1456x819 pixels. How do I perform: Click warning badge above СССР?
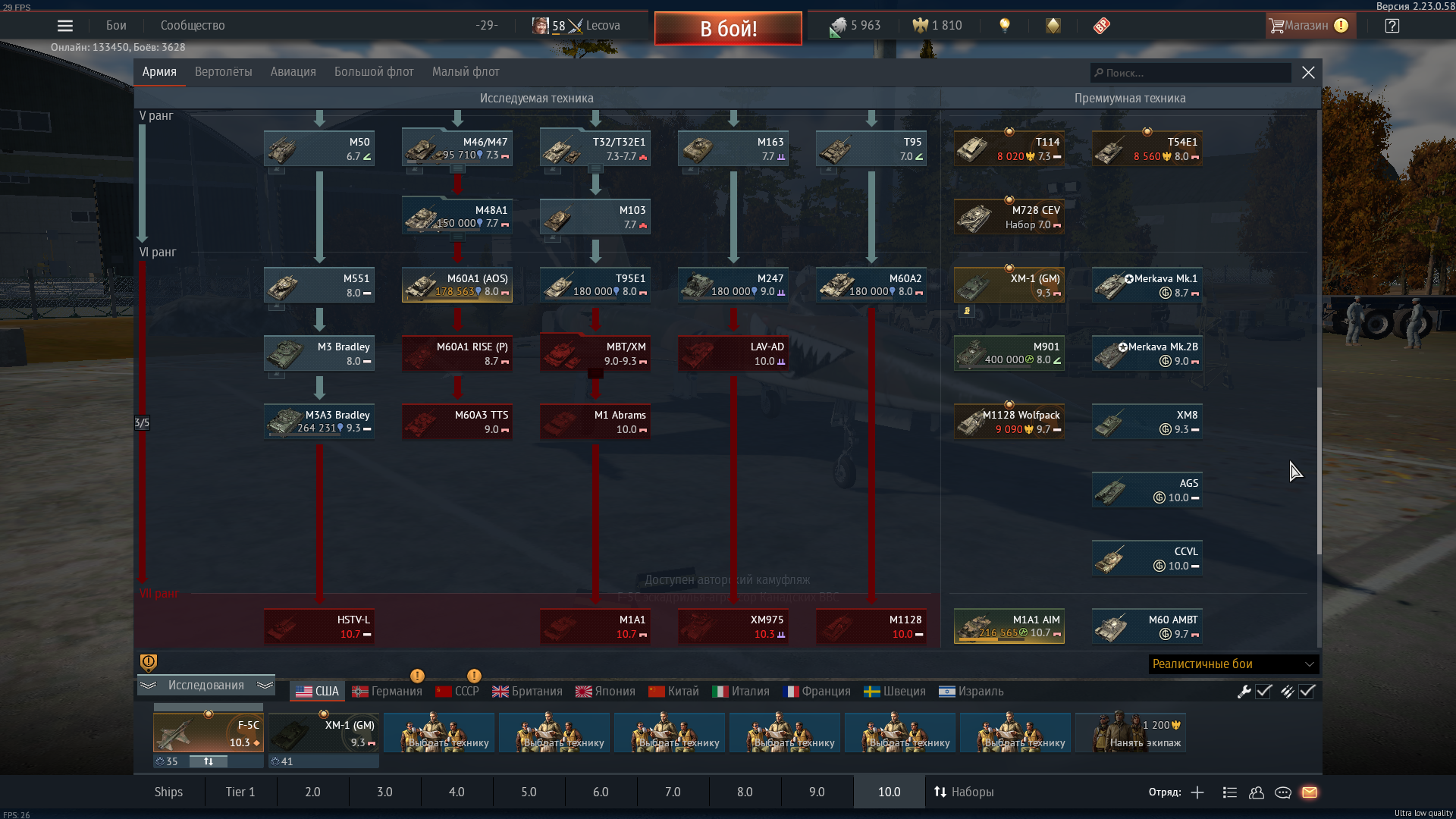[x=474, y=675]
